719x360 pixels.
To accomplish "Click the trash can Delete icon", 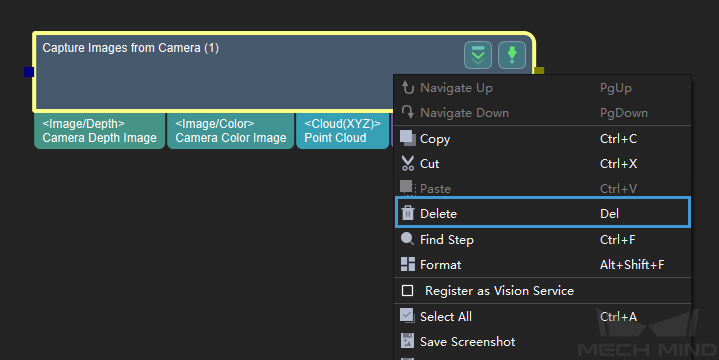I will (x=408, y=213).
